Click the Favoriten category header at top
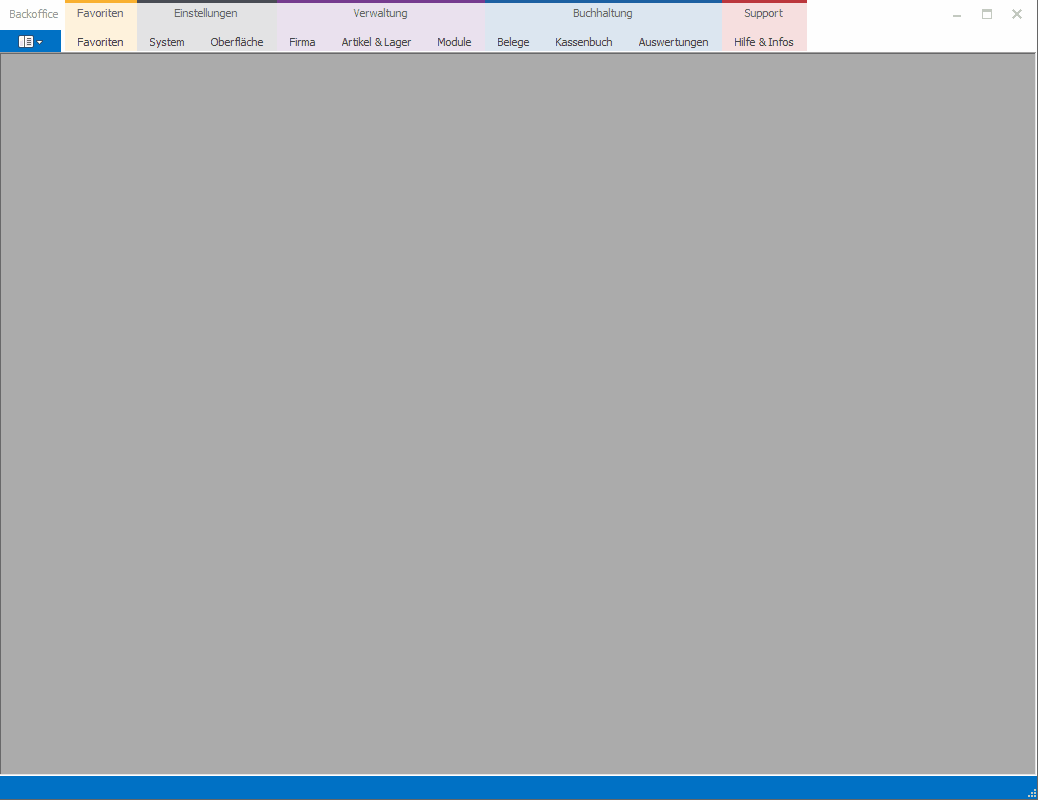1038x800 pixels. pyautogui.click(x=100, y=13)
